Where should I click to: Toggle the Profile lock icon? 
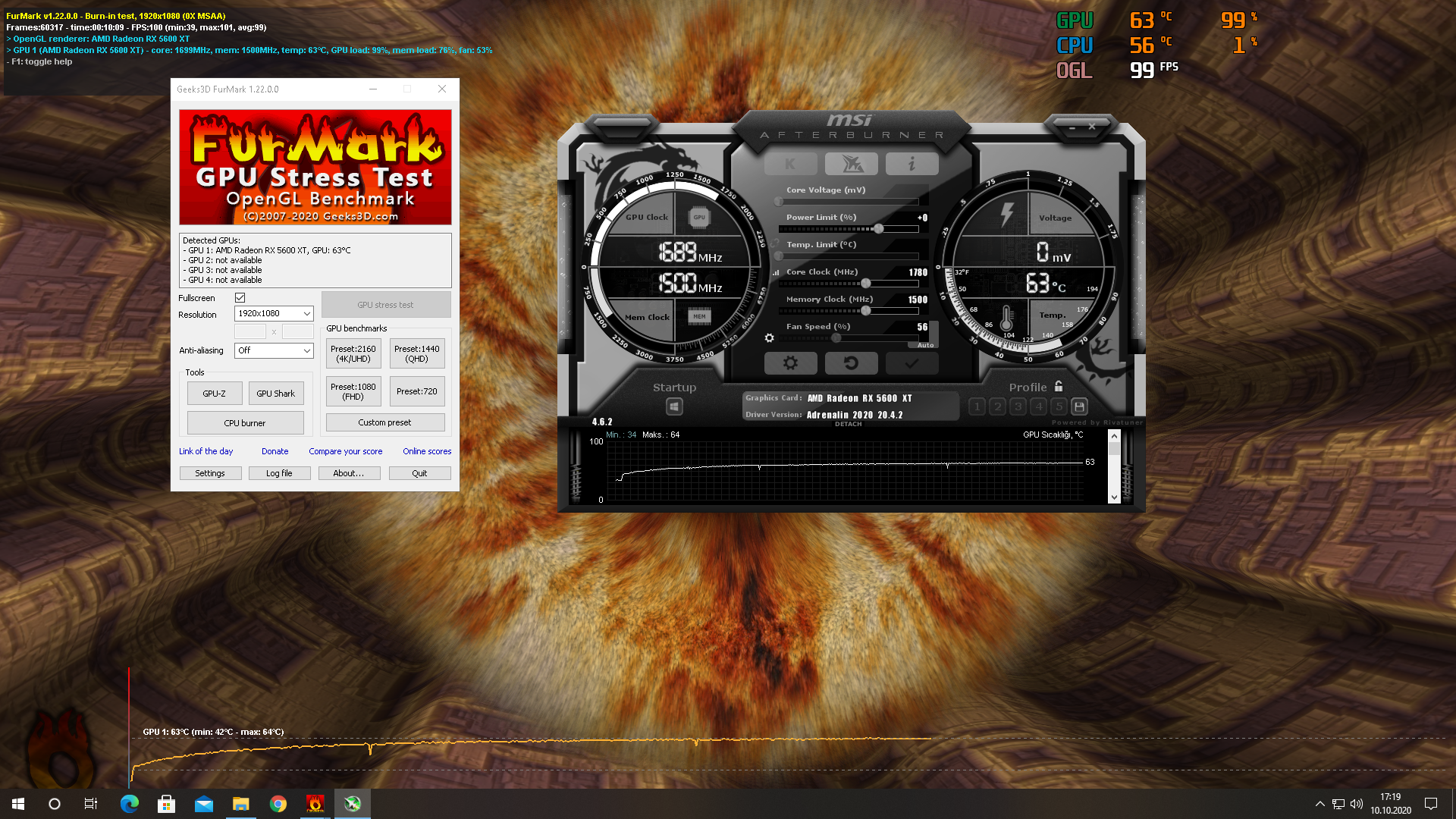click(x=1059, y=387)
